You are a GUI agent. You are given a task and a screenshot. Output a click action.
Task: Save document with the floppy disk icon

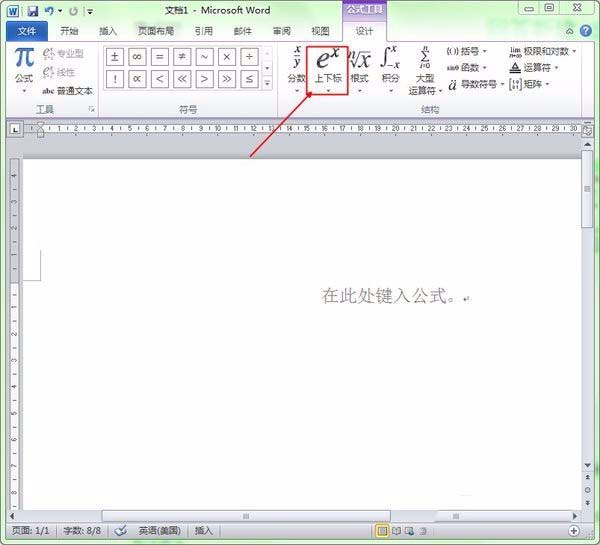pyautogui.click(x=33, y=11)
